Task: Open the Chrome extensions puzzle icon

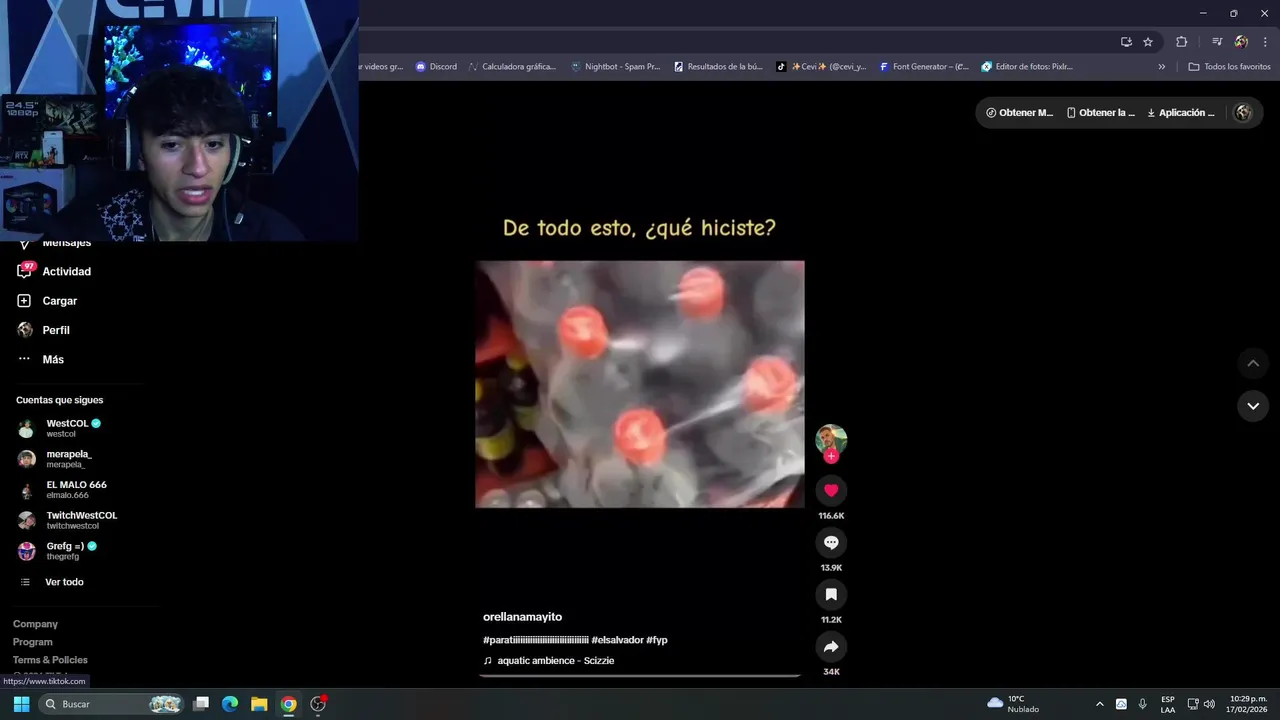Action: pos(1182,42)
